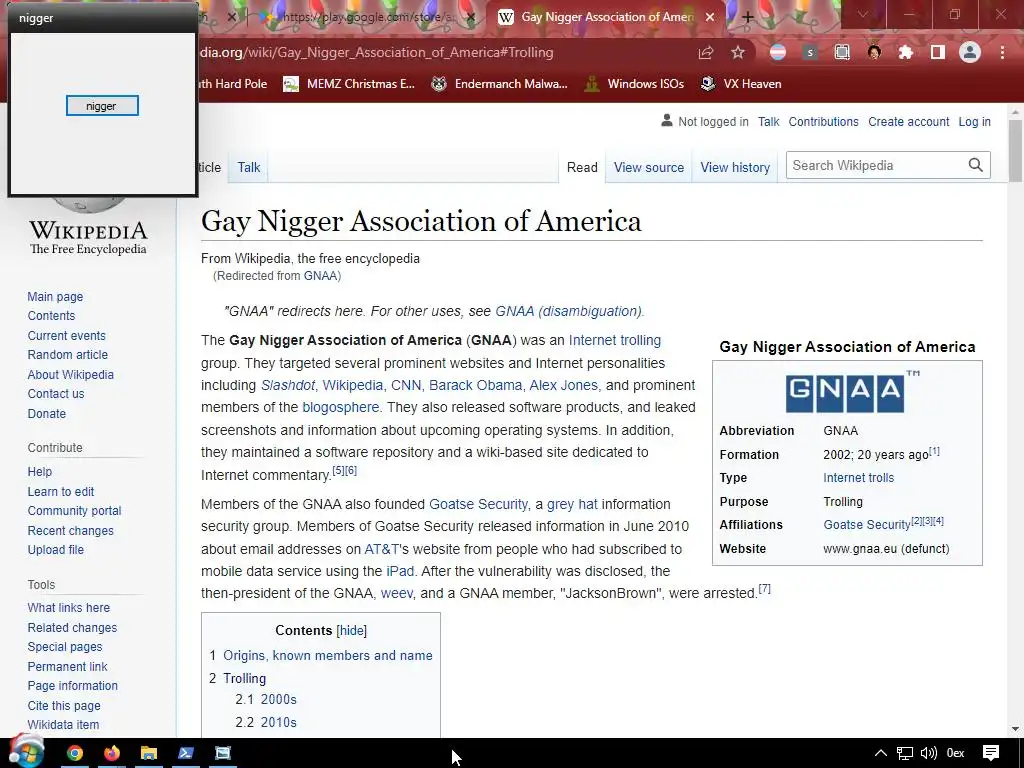Screen dimensions: 1024x768
Task: Click the gray 'S' extension icon
Action: point(810,52)
